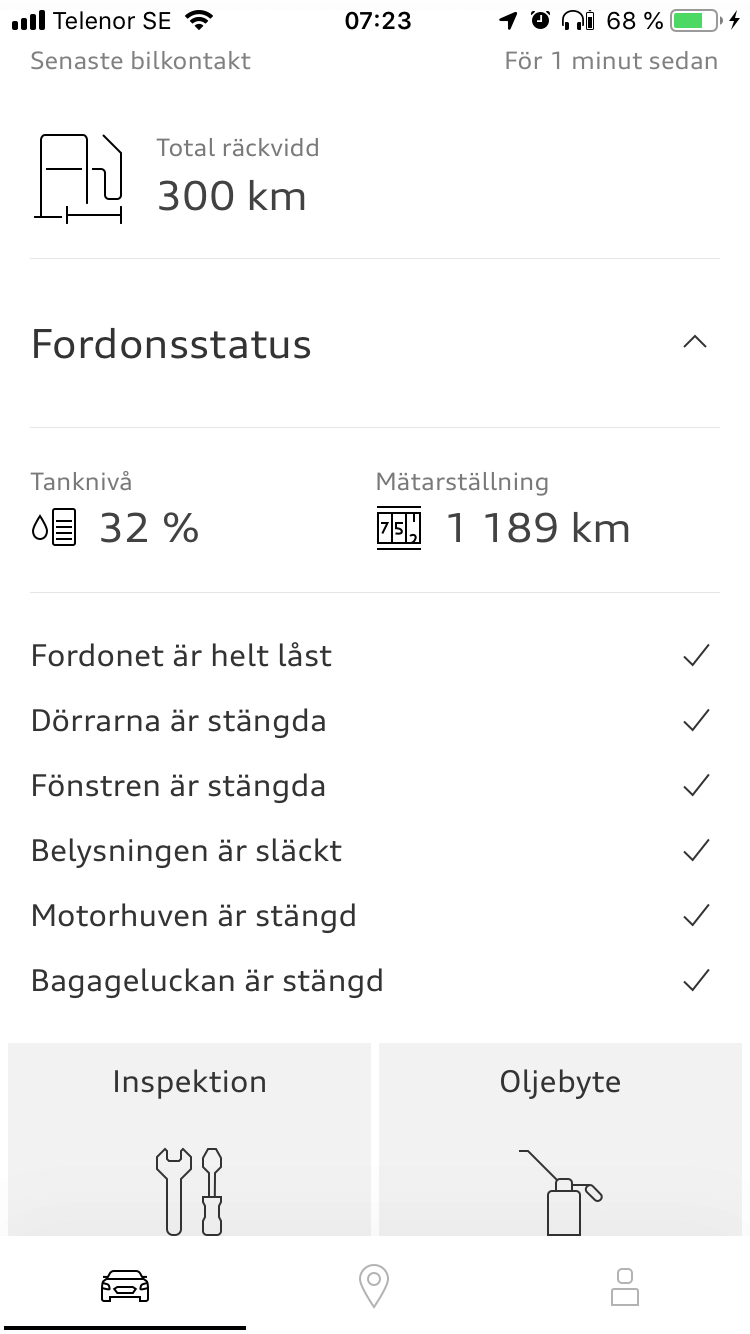Tap the oil can icon
Image resolution: width=750 pixels, height=1334 pixels.
pyautogui.click(x=561, y=1192)
